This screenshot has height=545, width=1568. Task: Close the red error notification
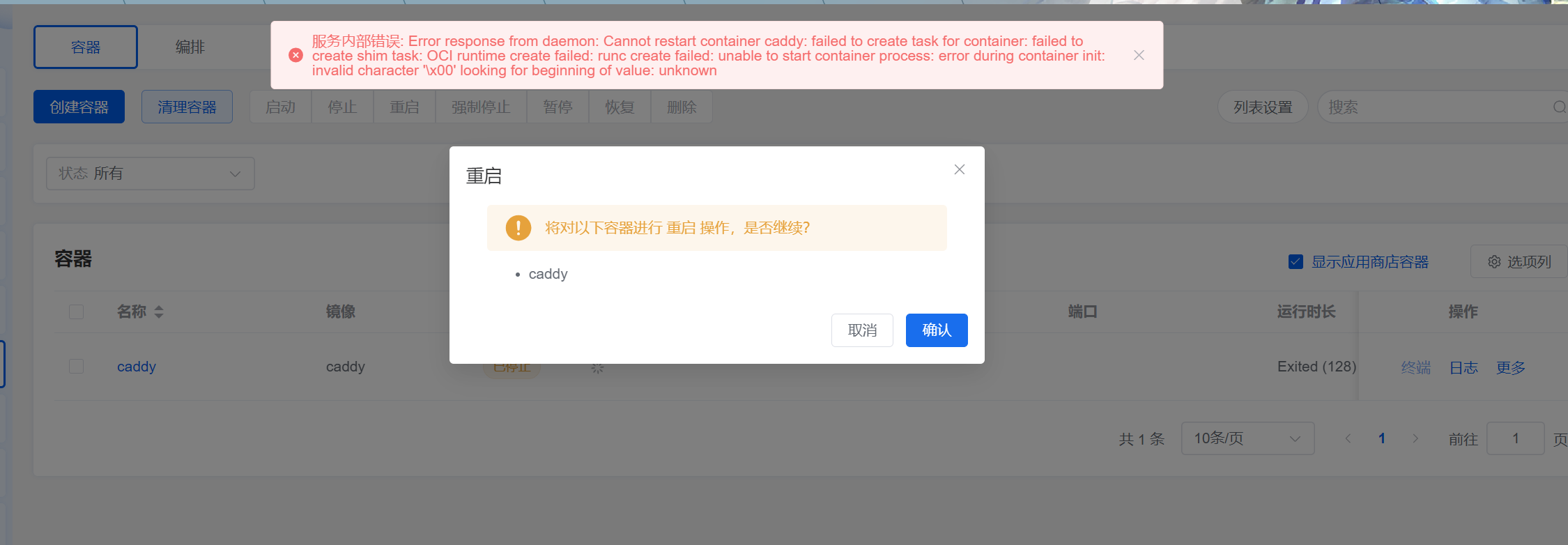click(x=1139, y=55)
